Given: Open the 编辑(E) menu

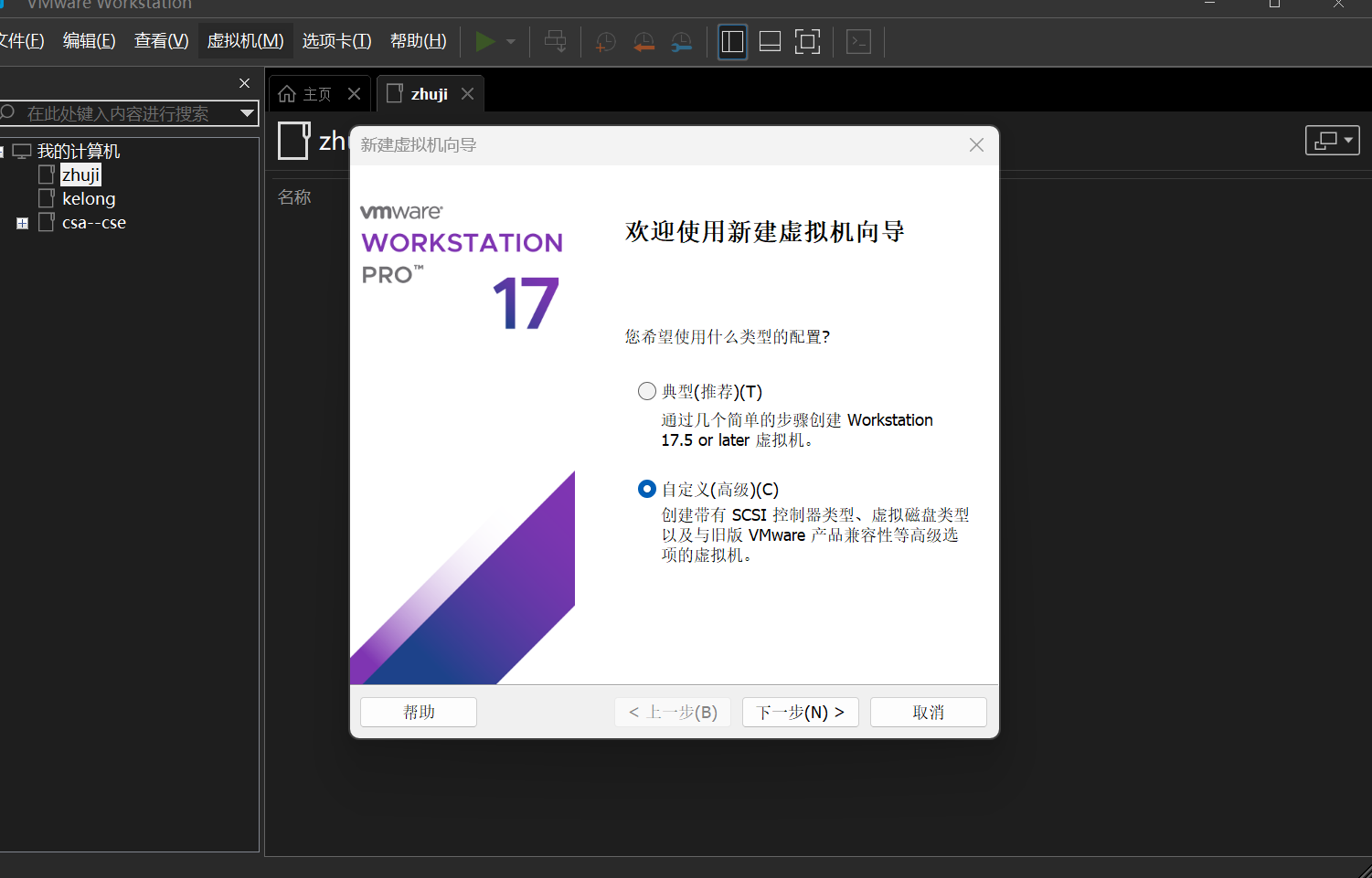Looking at the screenshot, I should pos(90,41).
